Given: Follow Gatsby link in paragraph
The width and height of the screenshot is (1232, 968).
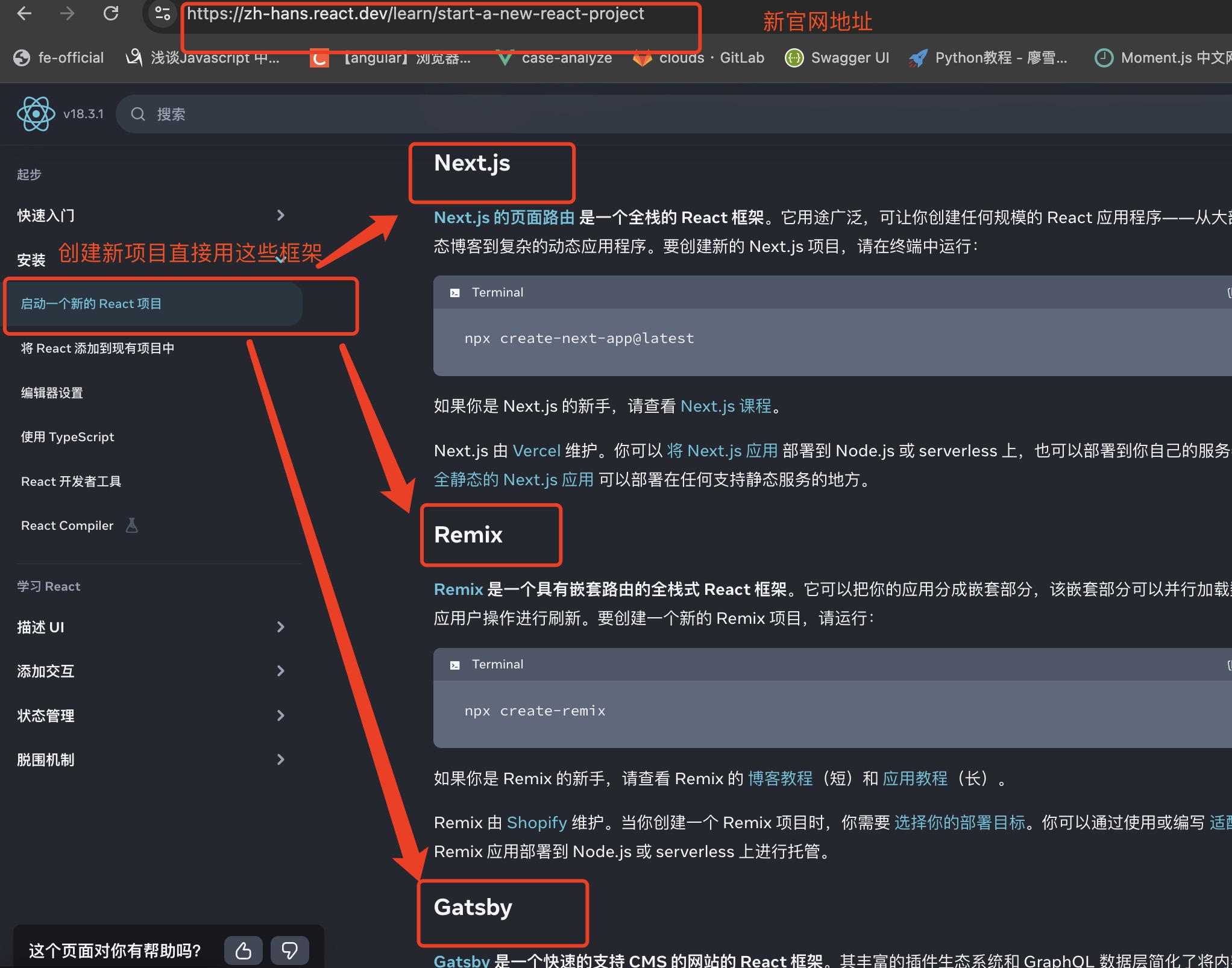Looking at the screenshot, I should coord(462,961).
